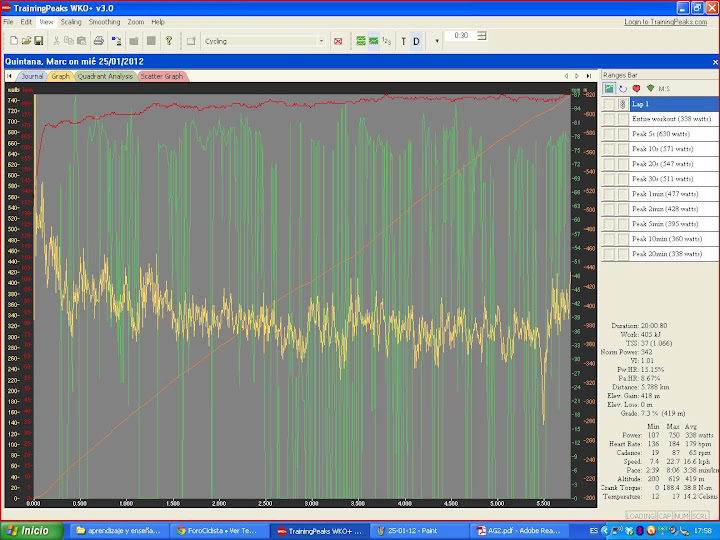Viewport: 720px width, 540px height.
Task: Click the 0:30 smoothing time field
Action: (x=461, y=36)
